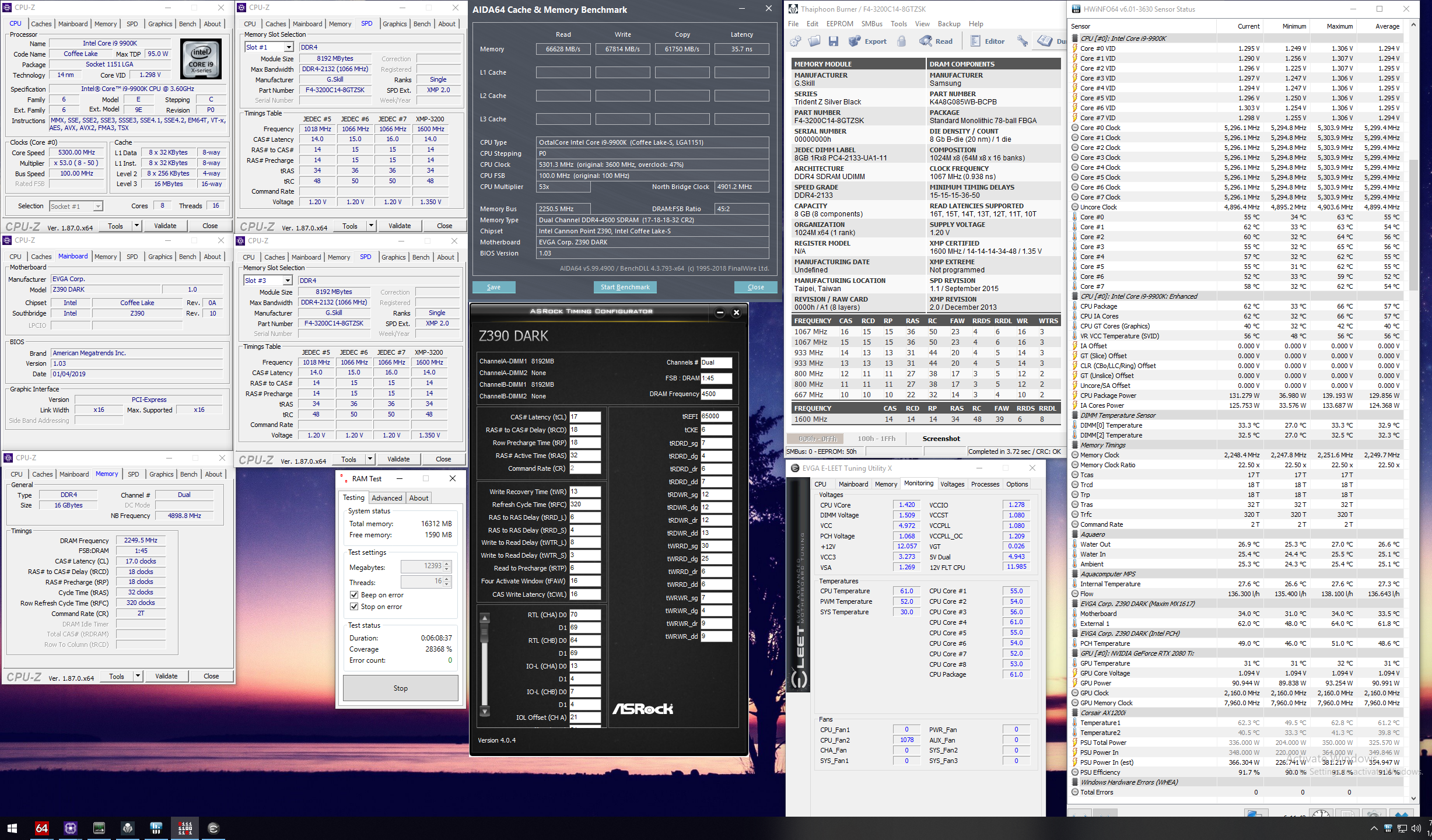
Task: Click the CAS# Latency (tCL) field in ASRock
Action: (x=584, y=417)
